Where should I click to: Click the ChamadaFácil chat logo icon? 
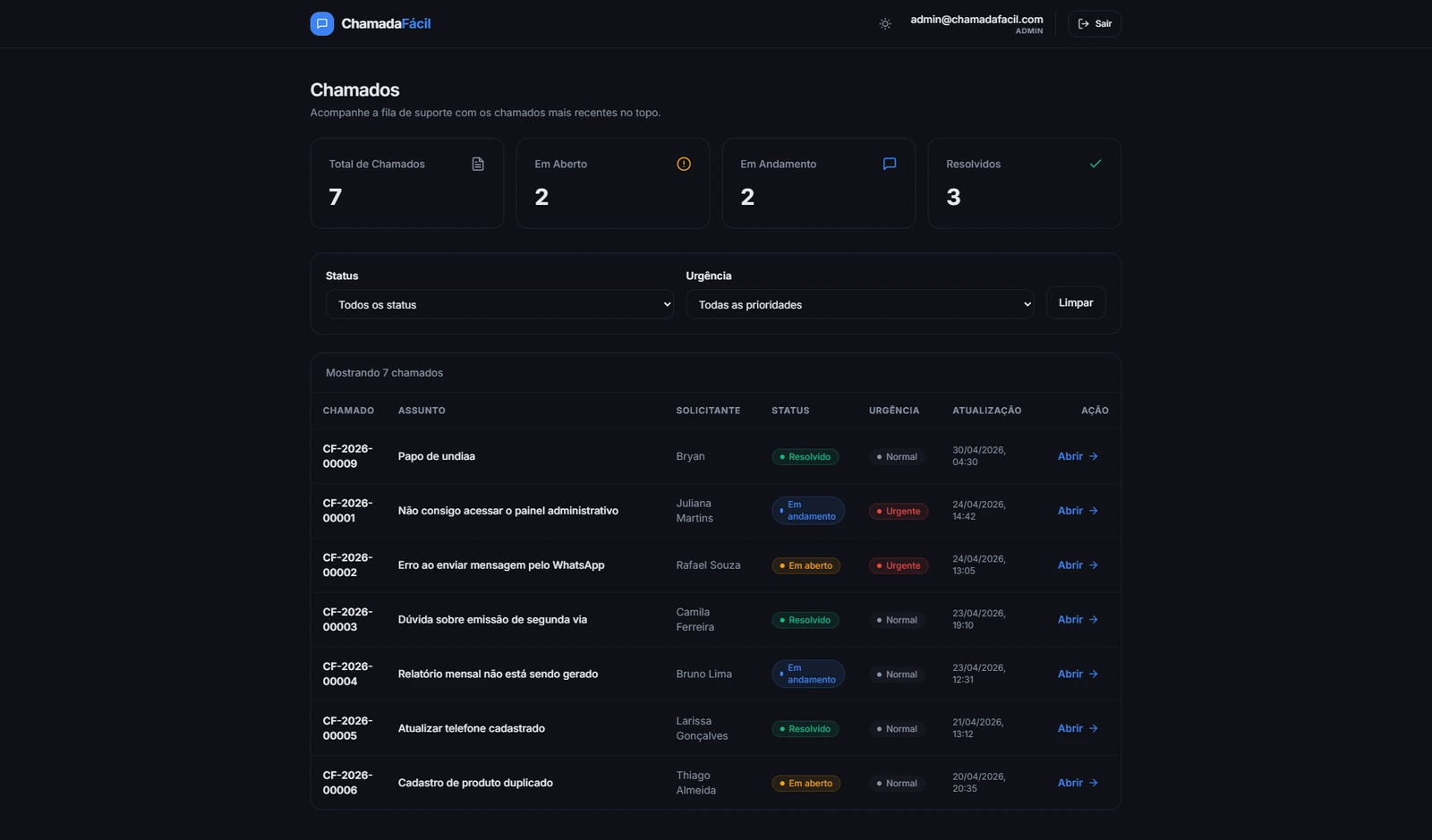pos(322,23)
